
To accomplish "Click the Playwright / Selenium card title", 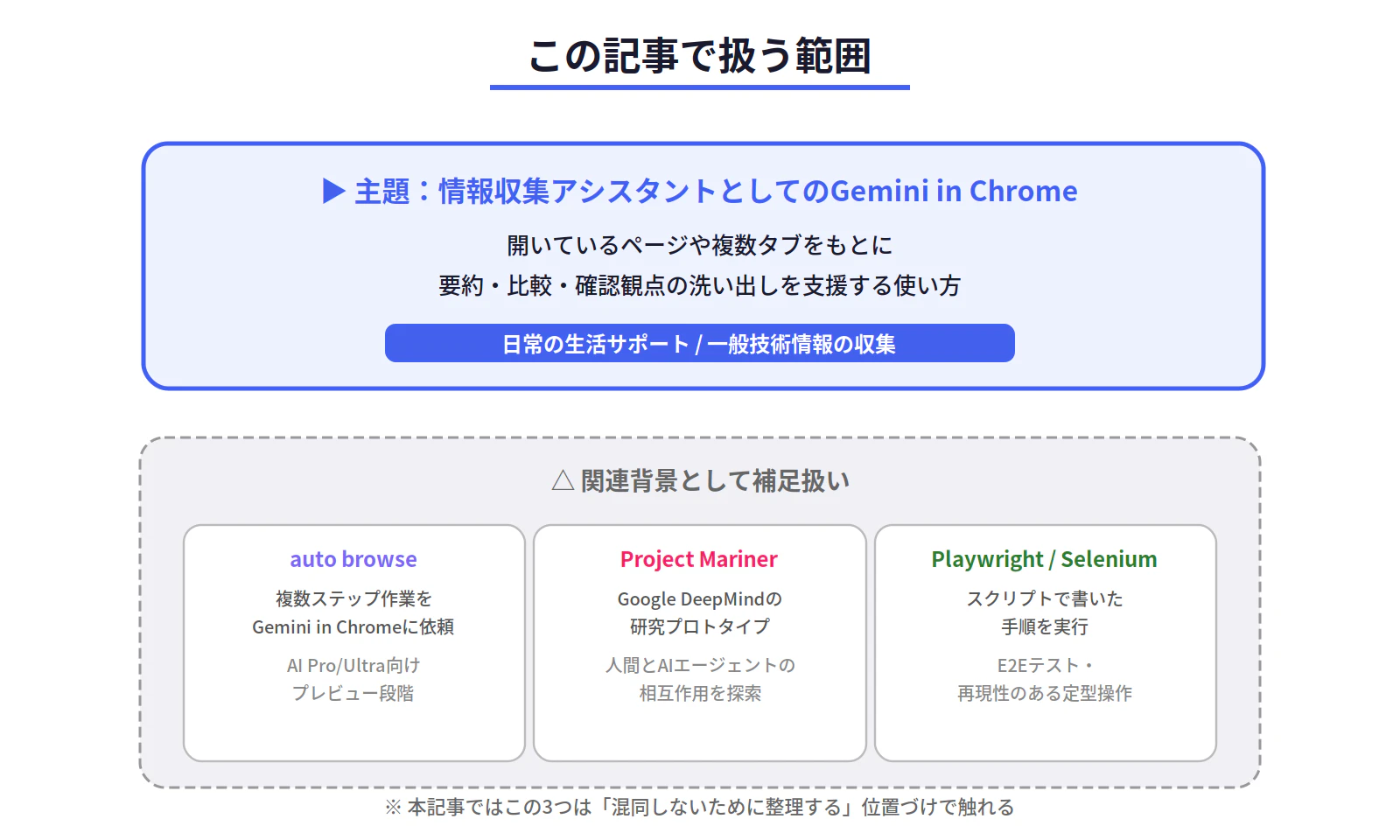I will click(1044, 559).
